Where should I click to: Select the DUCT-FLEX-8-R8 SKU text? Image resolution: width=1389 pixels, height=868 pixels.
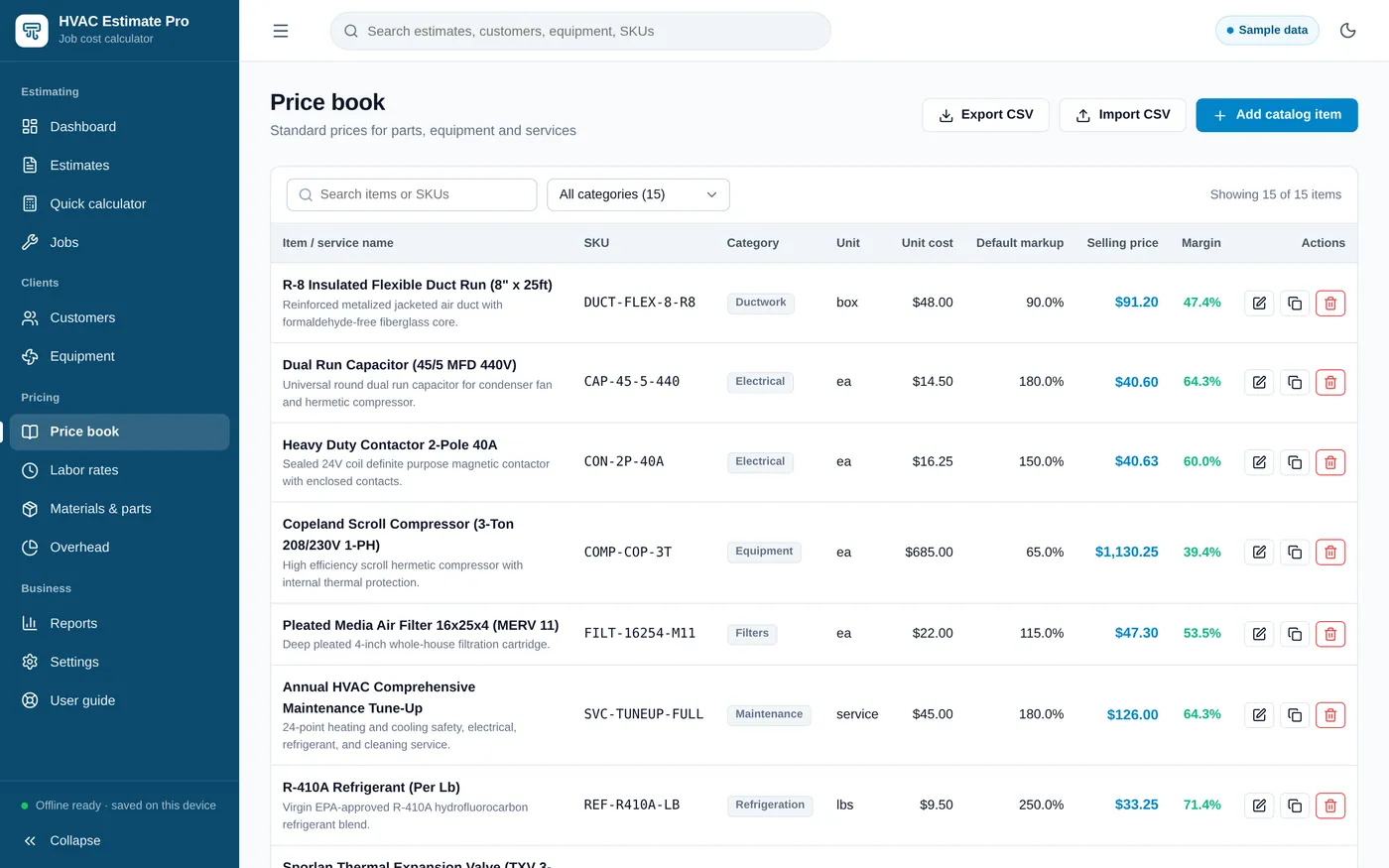click(639, 303)
